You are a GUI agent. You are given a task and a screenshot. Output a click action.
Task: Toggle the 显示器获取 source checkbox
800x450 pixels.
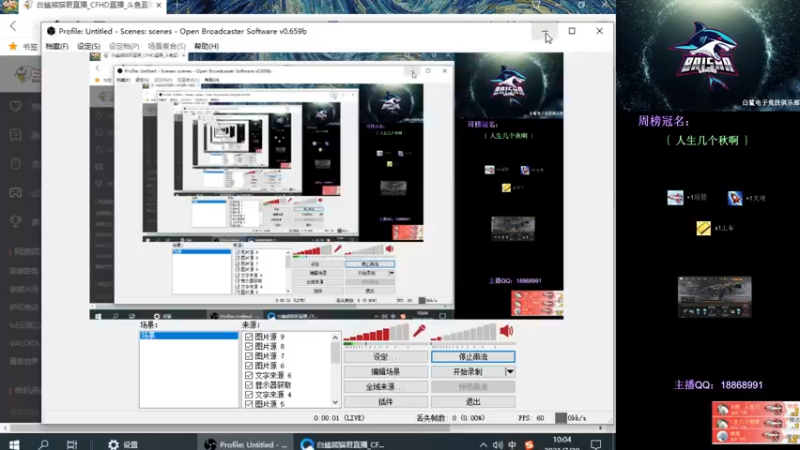249,385
